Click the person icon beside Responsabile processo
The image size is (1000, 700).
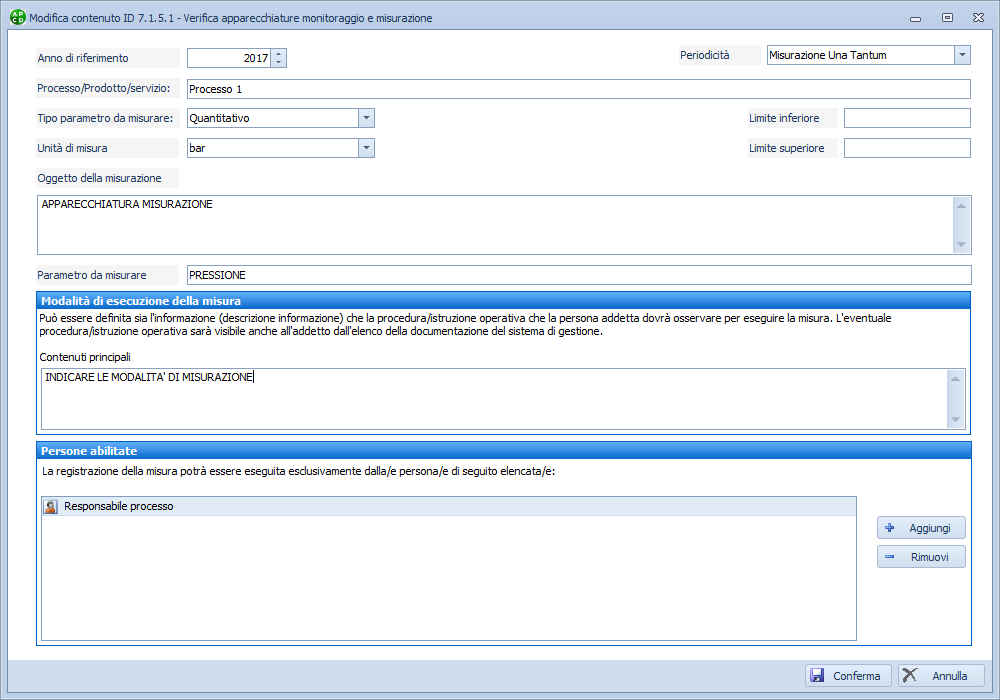point(51,507)
